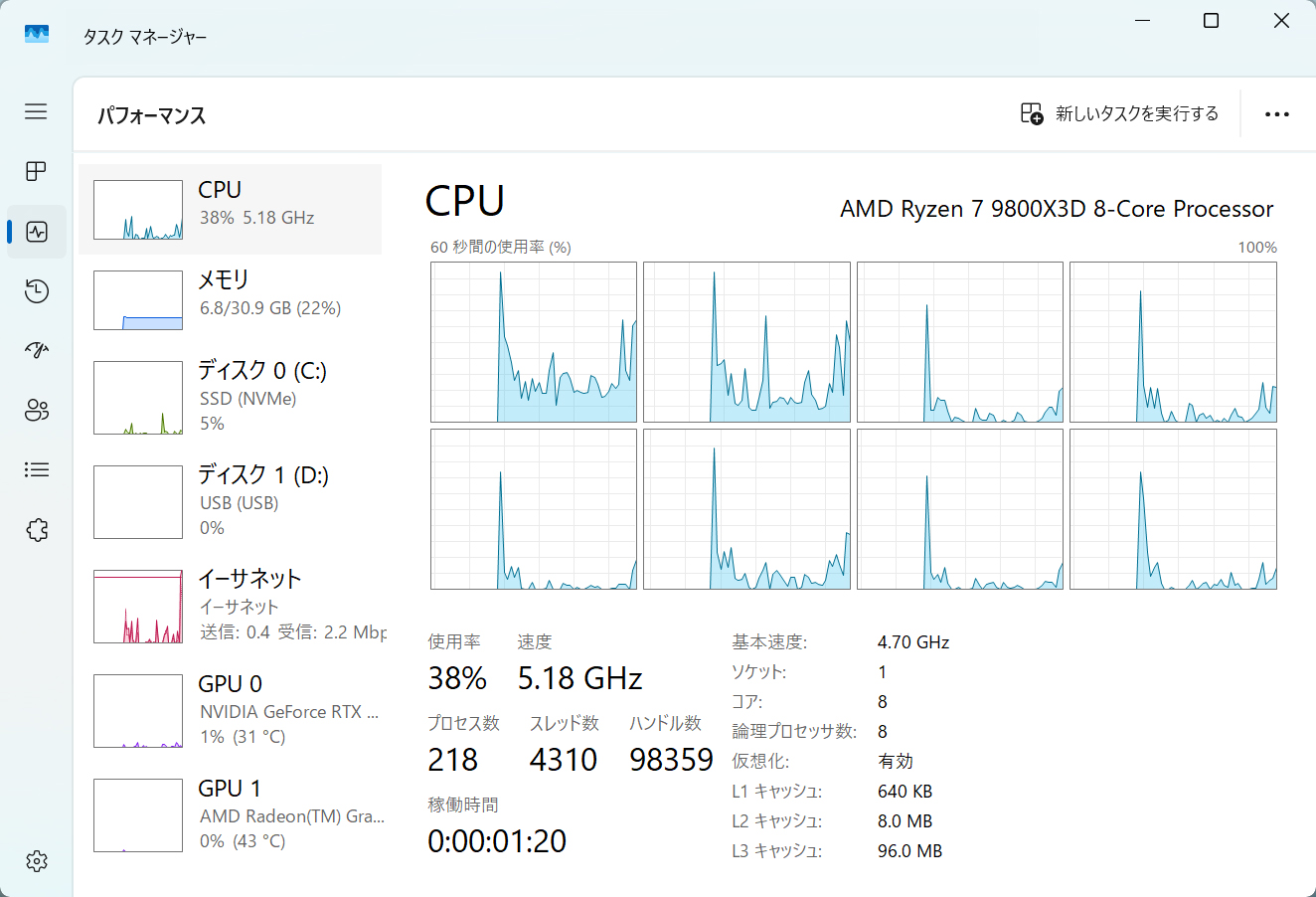The image size is (1316, 897).
Task: Open the Details list page
Action: [37, 469]
